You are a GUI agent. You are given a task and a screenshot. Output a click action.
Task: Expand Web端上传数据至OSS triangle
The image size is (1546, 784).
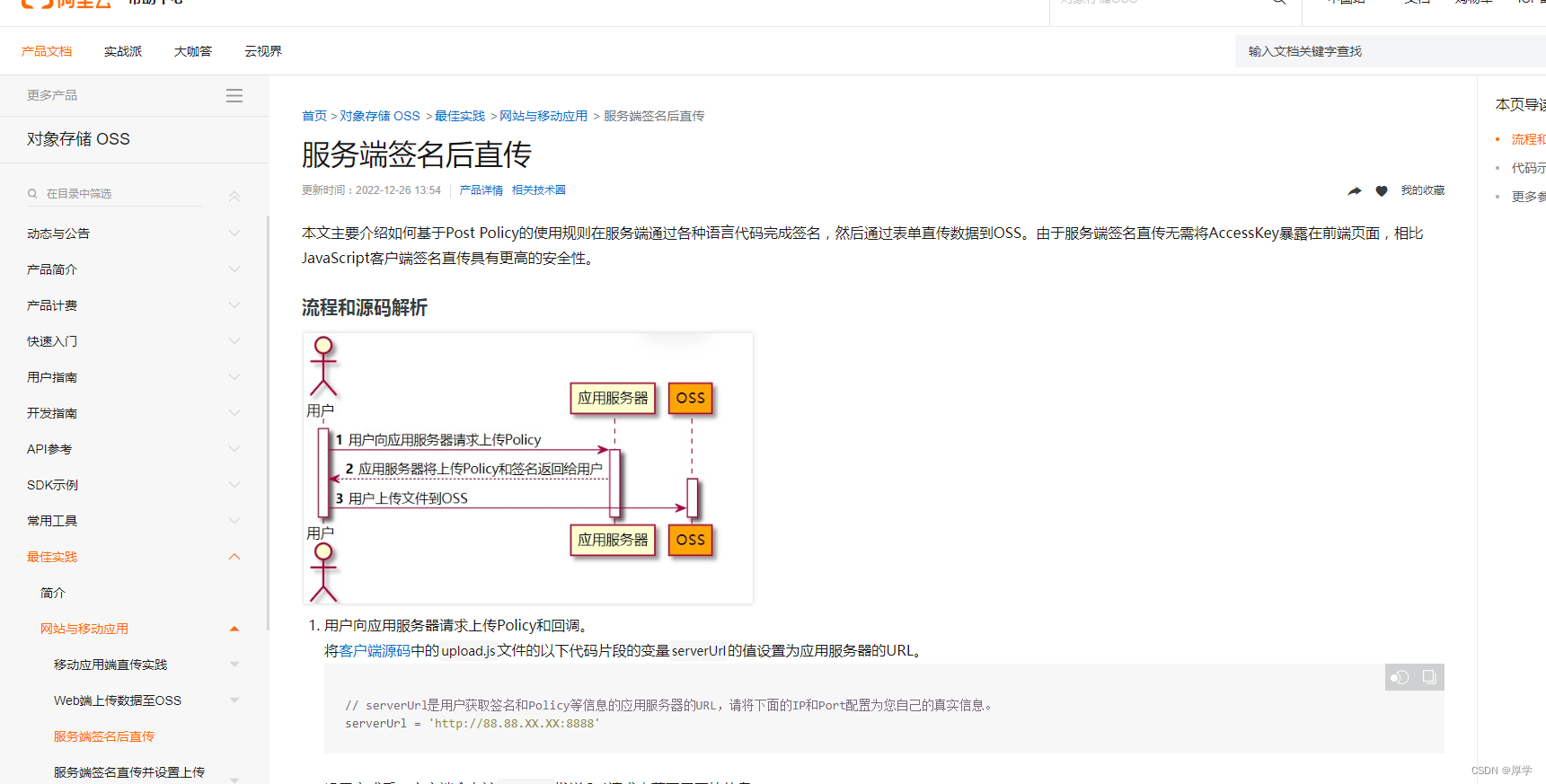(234, 700)
